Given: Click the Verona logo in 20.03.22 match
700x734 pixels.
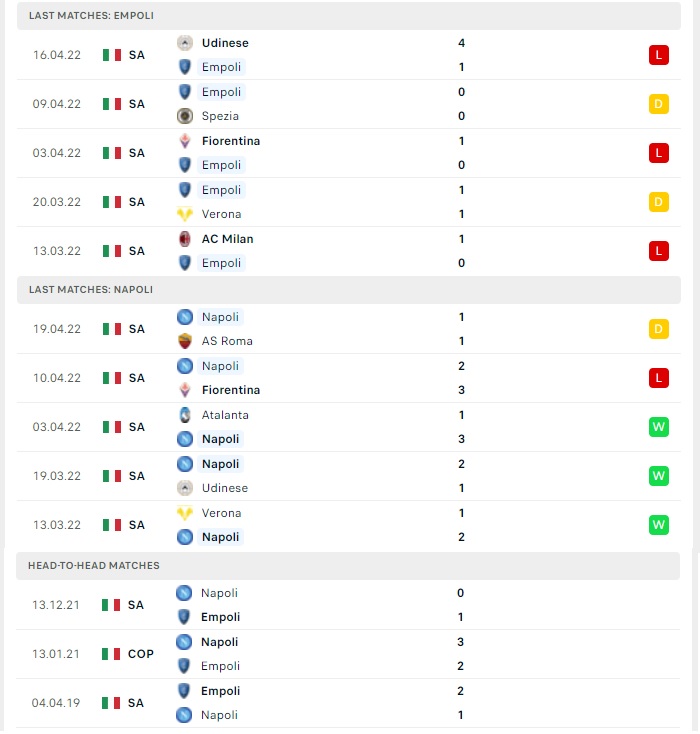Looking at the screenshot, I should (185, 214).
